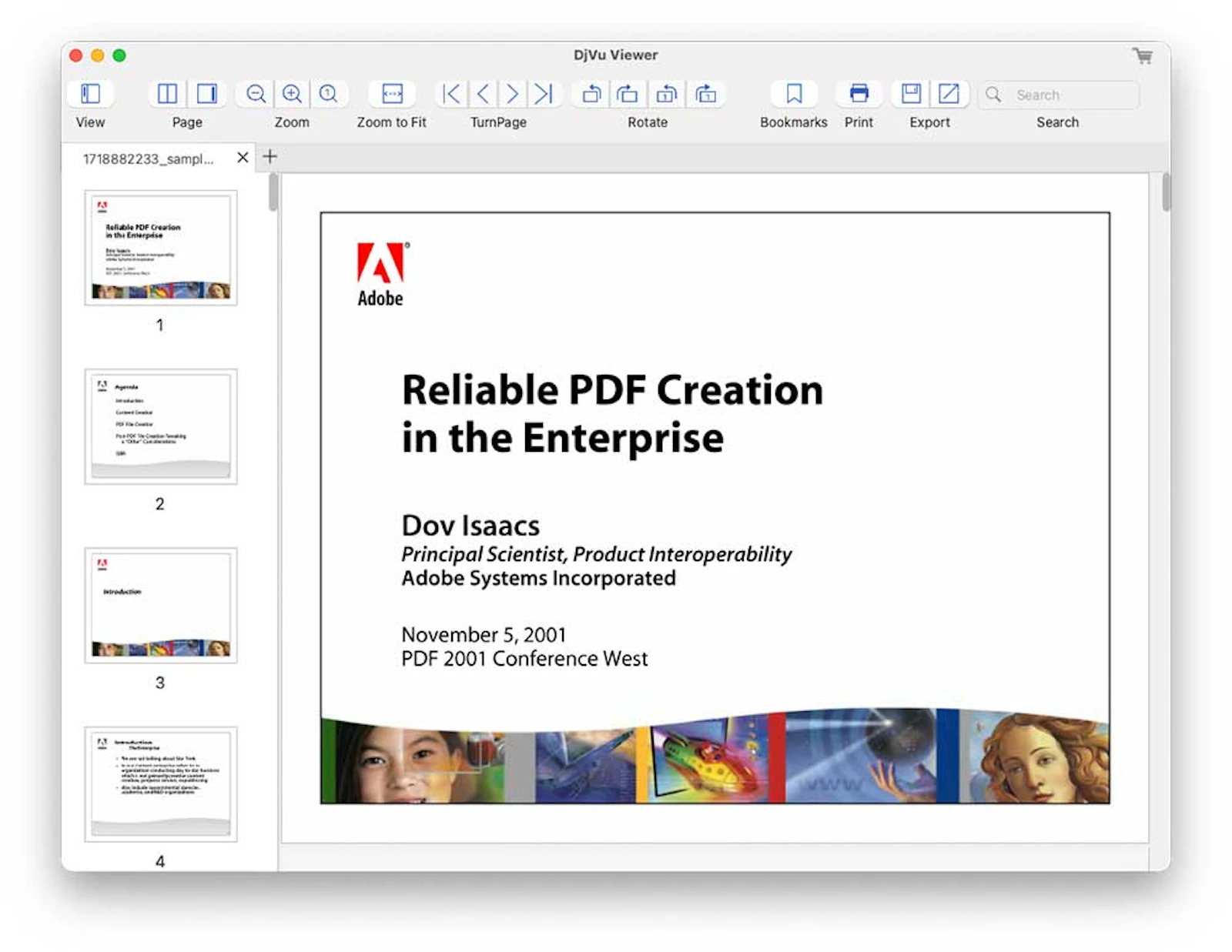The image size is (1232, 952).
Task: Click the Print label
Action: [x=859, y=122]
